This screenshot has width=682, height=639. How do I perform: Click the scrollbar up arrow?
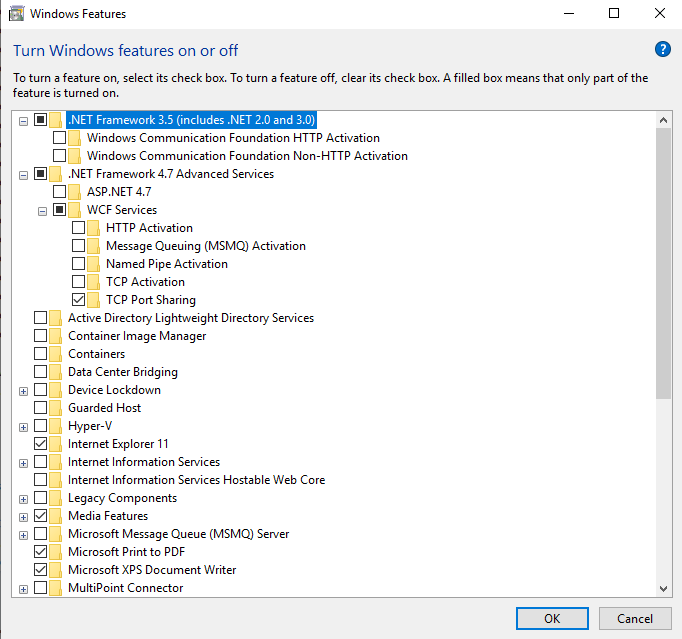tap(663, 120)
